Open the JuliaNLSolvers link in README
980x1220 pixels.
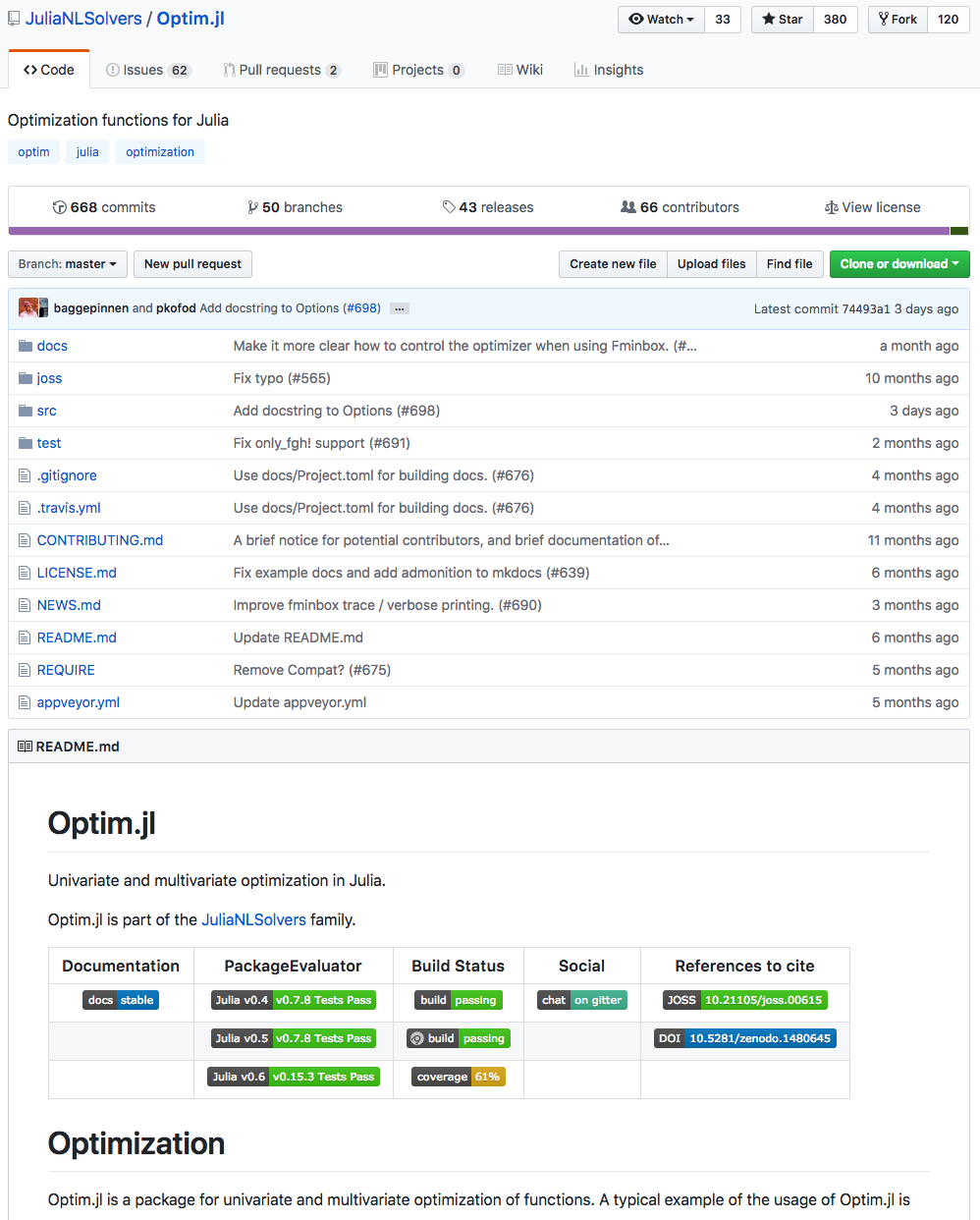[x=253, y=919]
